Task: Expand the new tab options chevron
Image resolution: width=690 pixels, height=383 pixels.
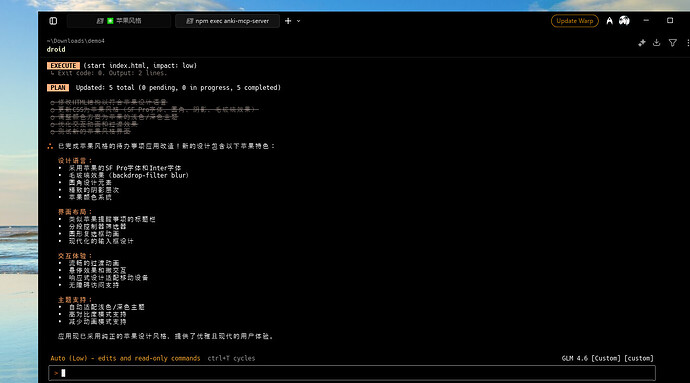Action: coord(298,21)
